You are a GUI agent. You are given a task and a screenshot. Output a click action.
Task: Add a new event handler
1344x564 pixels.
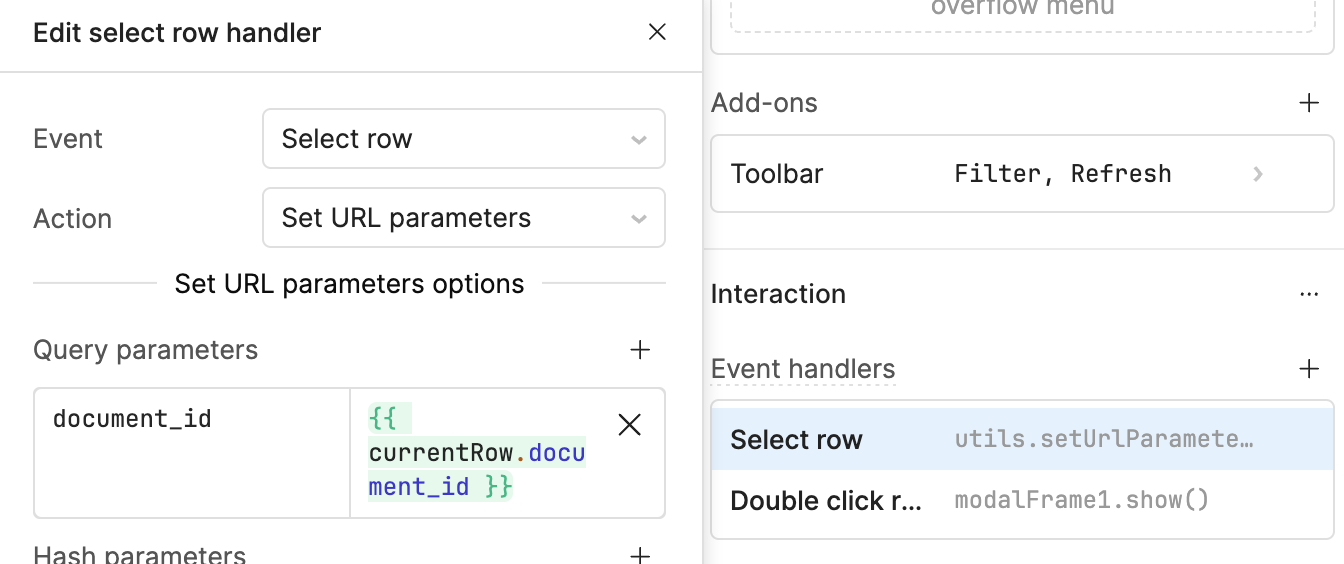1308,369
